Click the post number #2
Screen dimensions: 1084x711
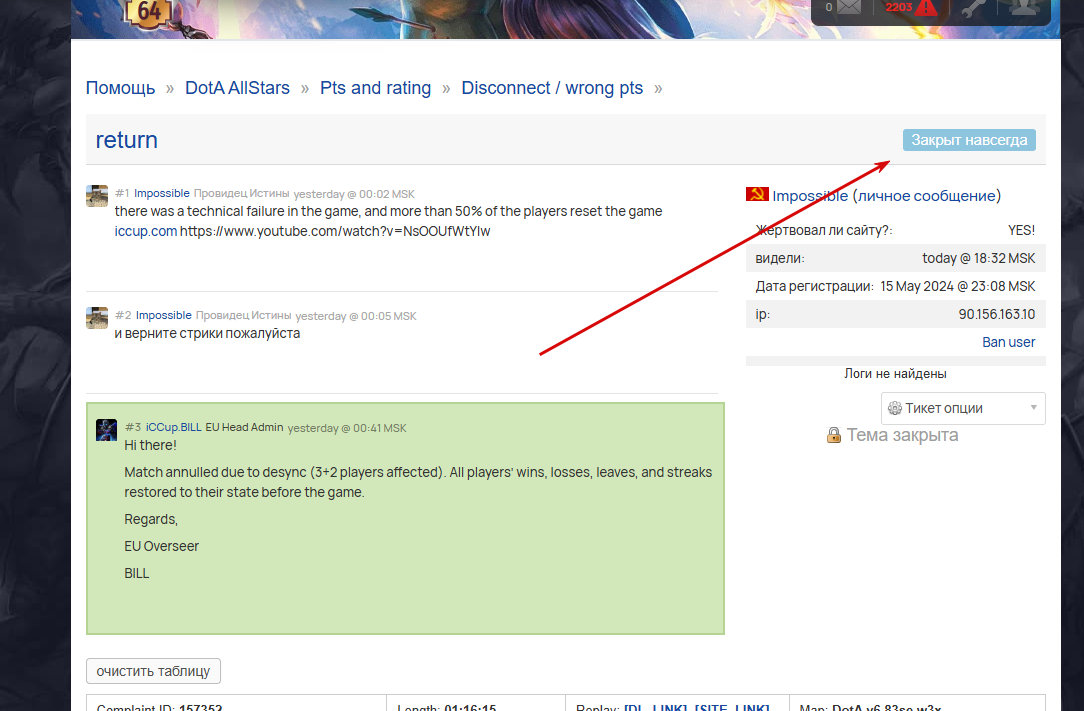(123, 315)
